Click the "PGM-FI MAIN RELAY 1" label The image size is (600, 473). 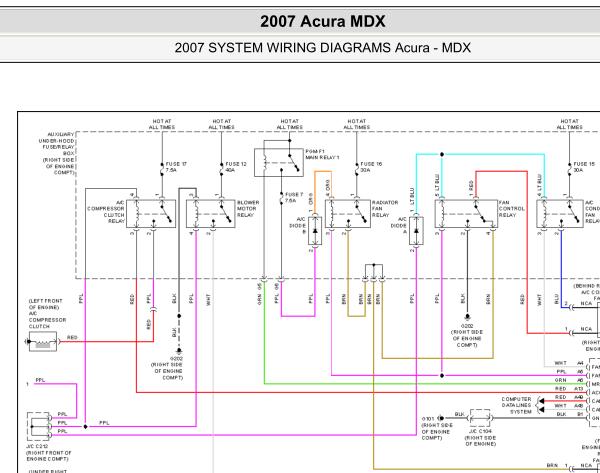pyautogui.click(x=322, y=155)
